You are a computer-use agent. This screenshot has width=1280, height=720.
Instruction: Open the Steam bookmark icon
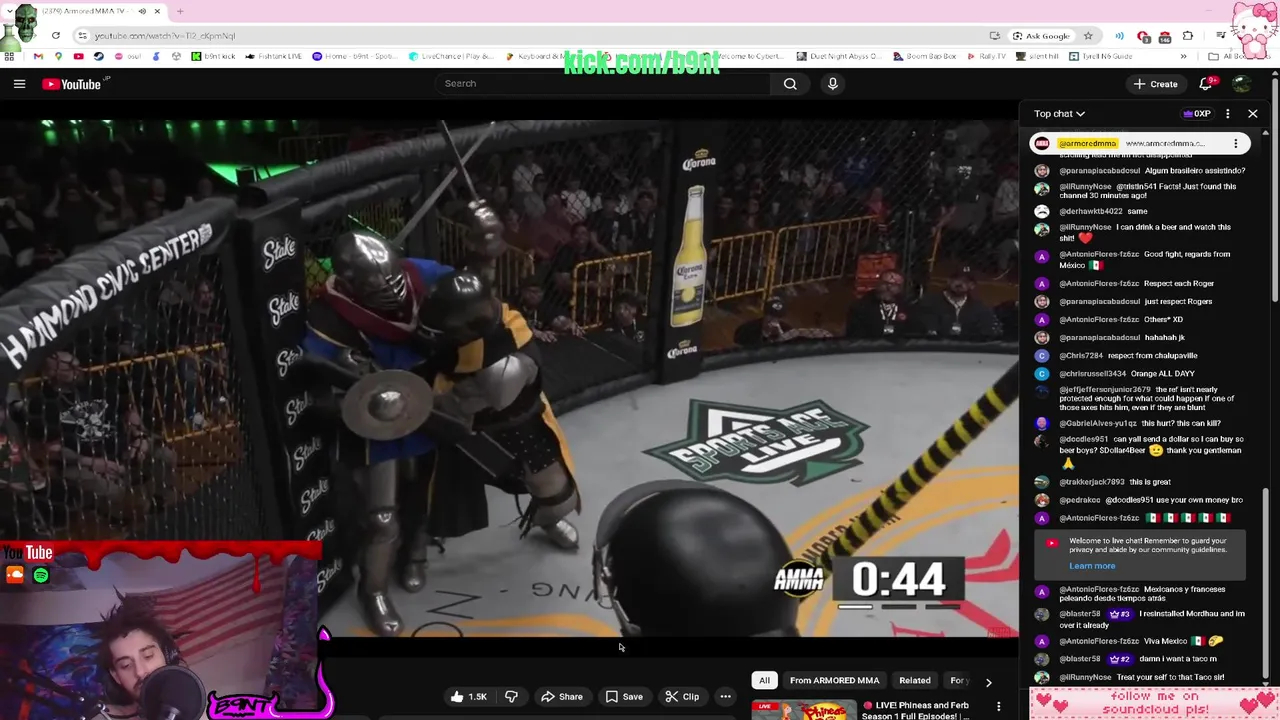pos(98,56)
